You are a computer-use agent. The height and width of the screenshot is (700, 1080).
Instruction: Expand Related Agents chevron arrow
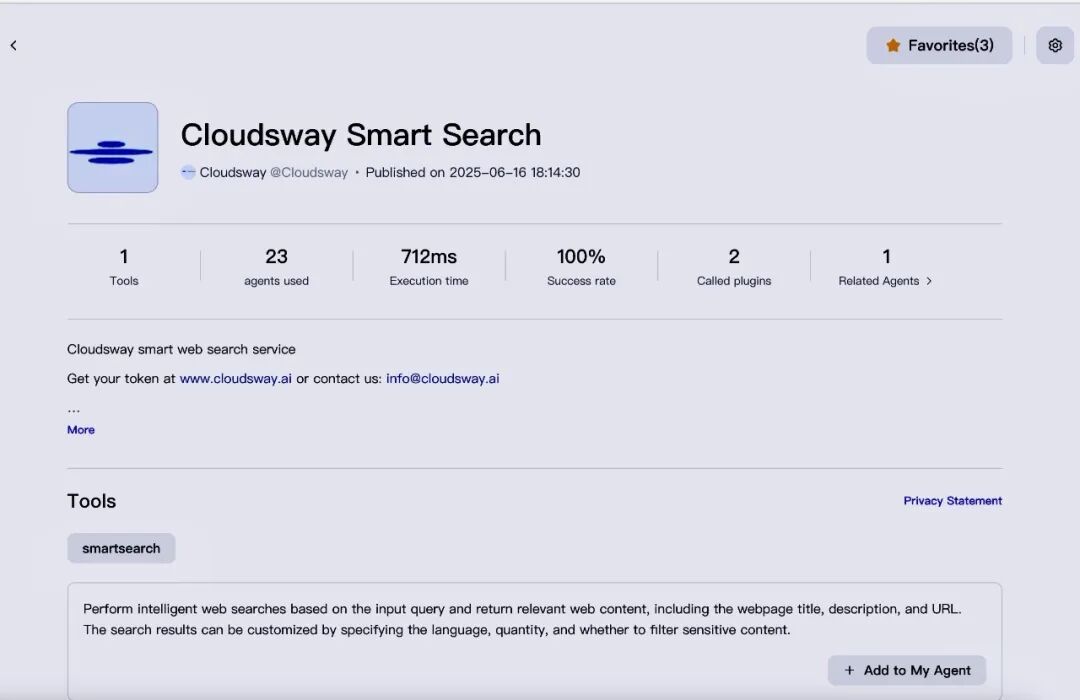click(929, 281)
